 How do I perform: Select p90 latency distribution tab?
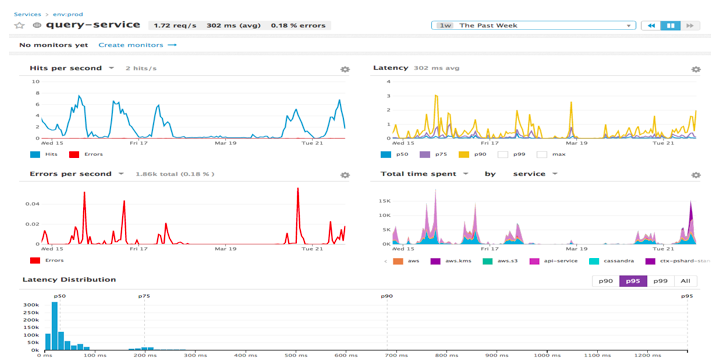tap(605, 281)
